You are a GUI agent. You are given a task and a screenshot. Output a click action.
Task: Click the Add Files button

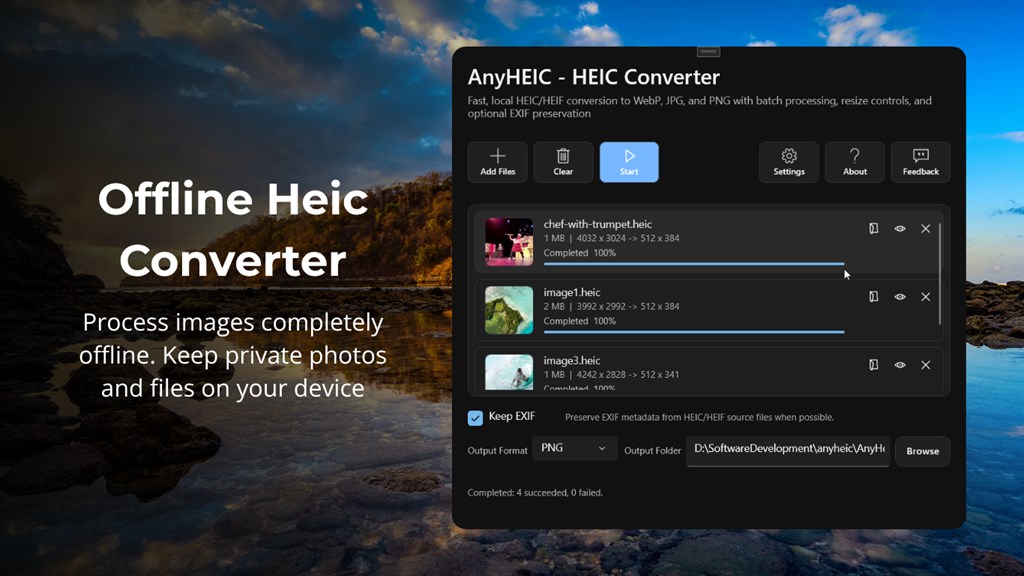point(498,162)
